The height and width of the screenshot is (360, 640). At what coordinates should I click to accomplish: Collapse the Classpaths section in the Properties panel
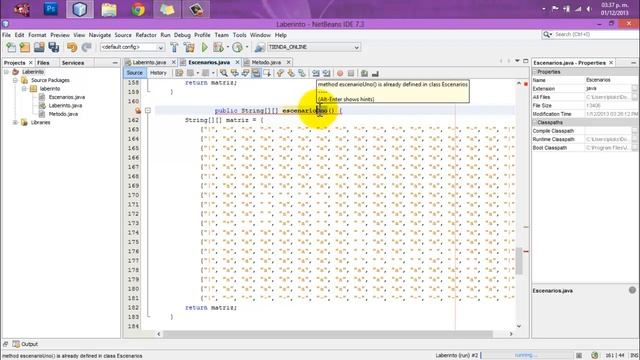[x=535, y=122]
